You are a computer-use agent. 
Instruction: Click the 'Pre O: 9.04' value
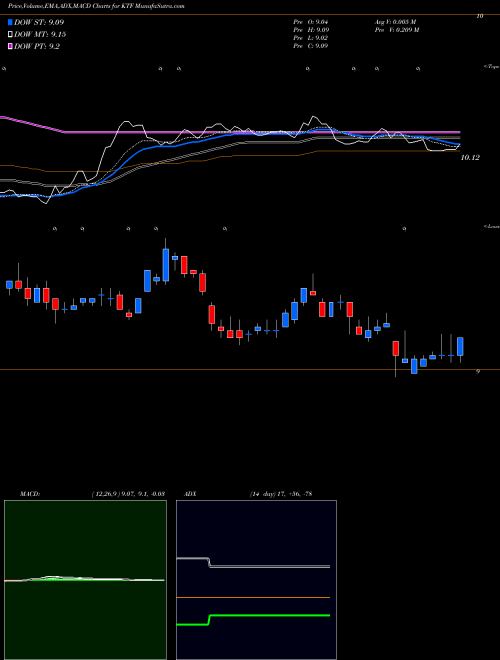click(311, 22)
